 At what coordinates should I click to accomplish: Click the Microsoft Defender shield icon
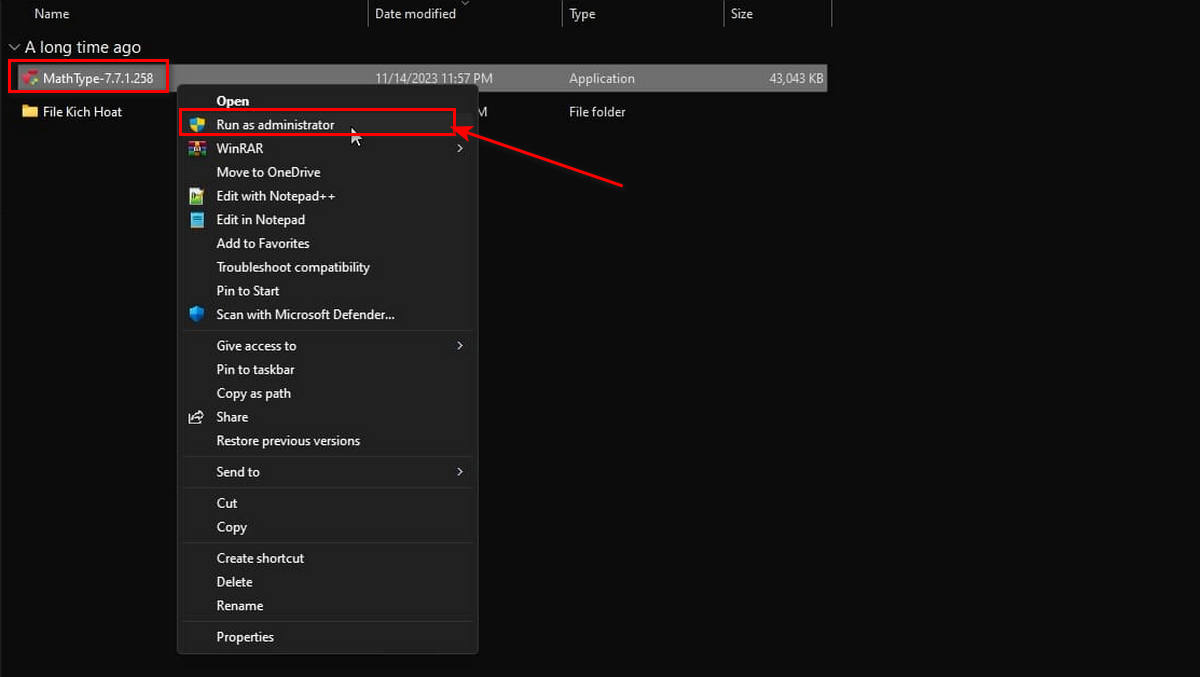click(197, 314)
